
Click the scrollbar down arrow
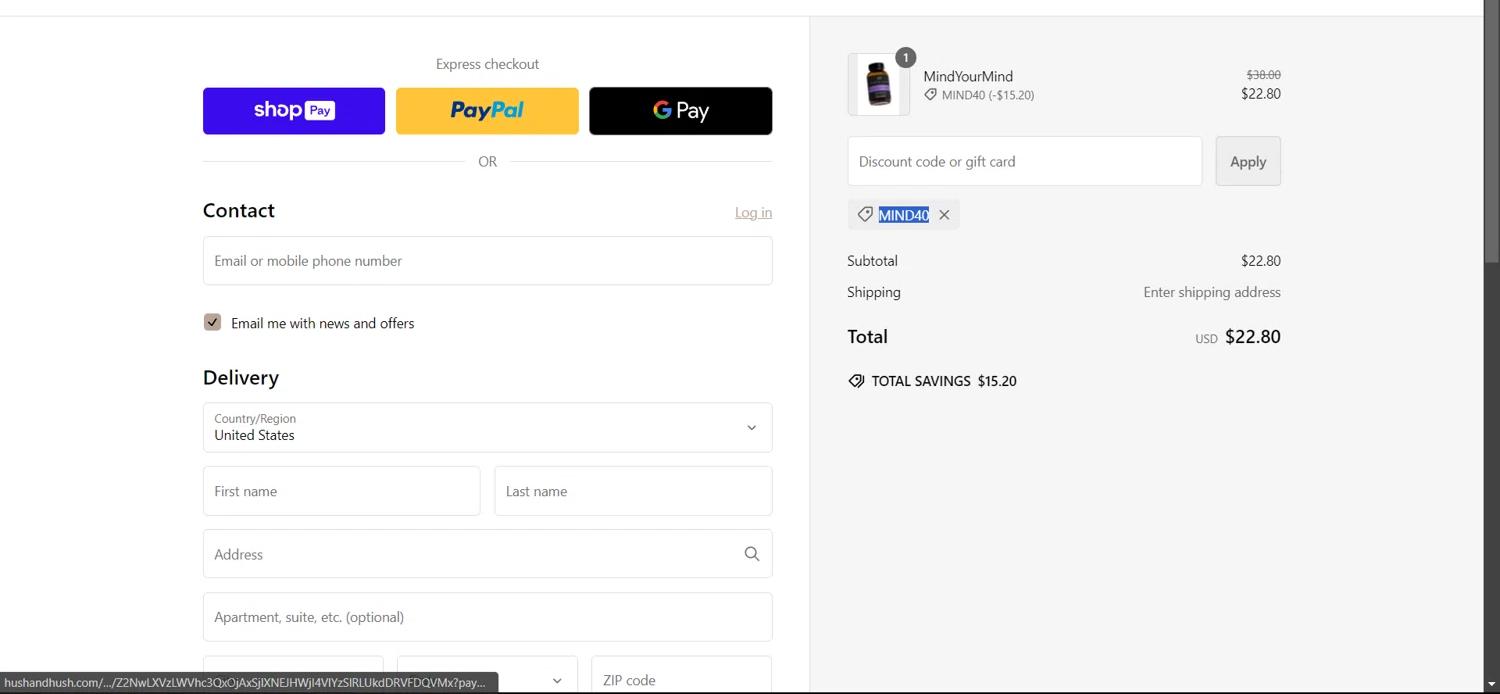1492,685
